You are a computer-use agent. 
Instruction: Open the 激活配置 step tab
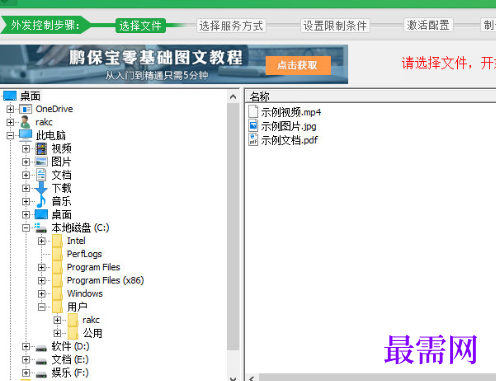(x=428, y=25)
